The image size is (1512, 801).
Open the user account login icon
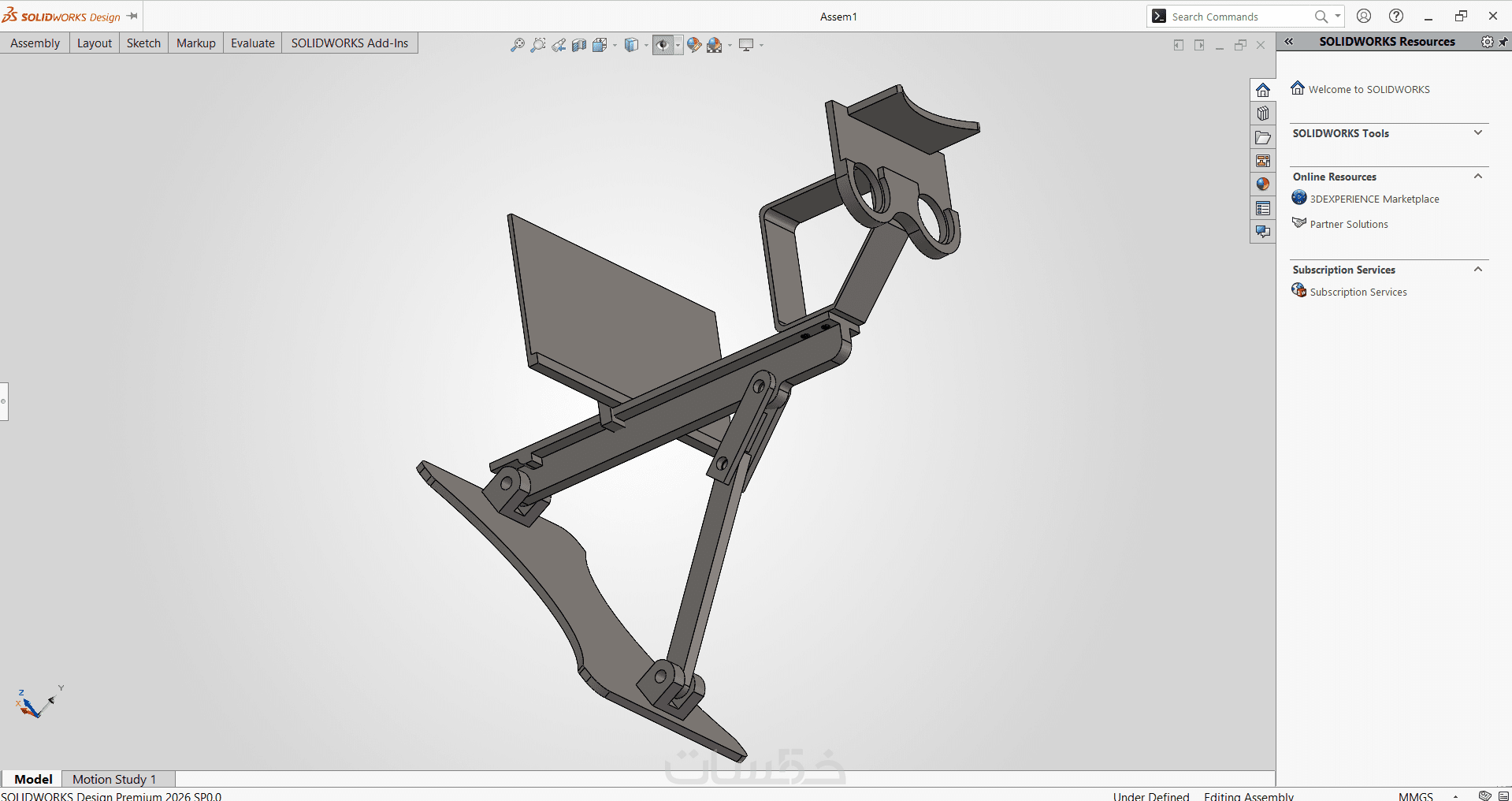[1364, 16]
